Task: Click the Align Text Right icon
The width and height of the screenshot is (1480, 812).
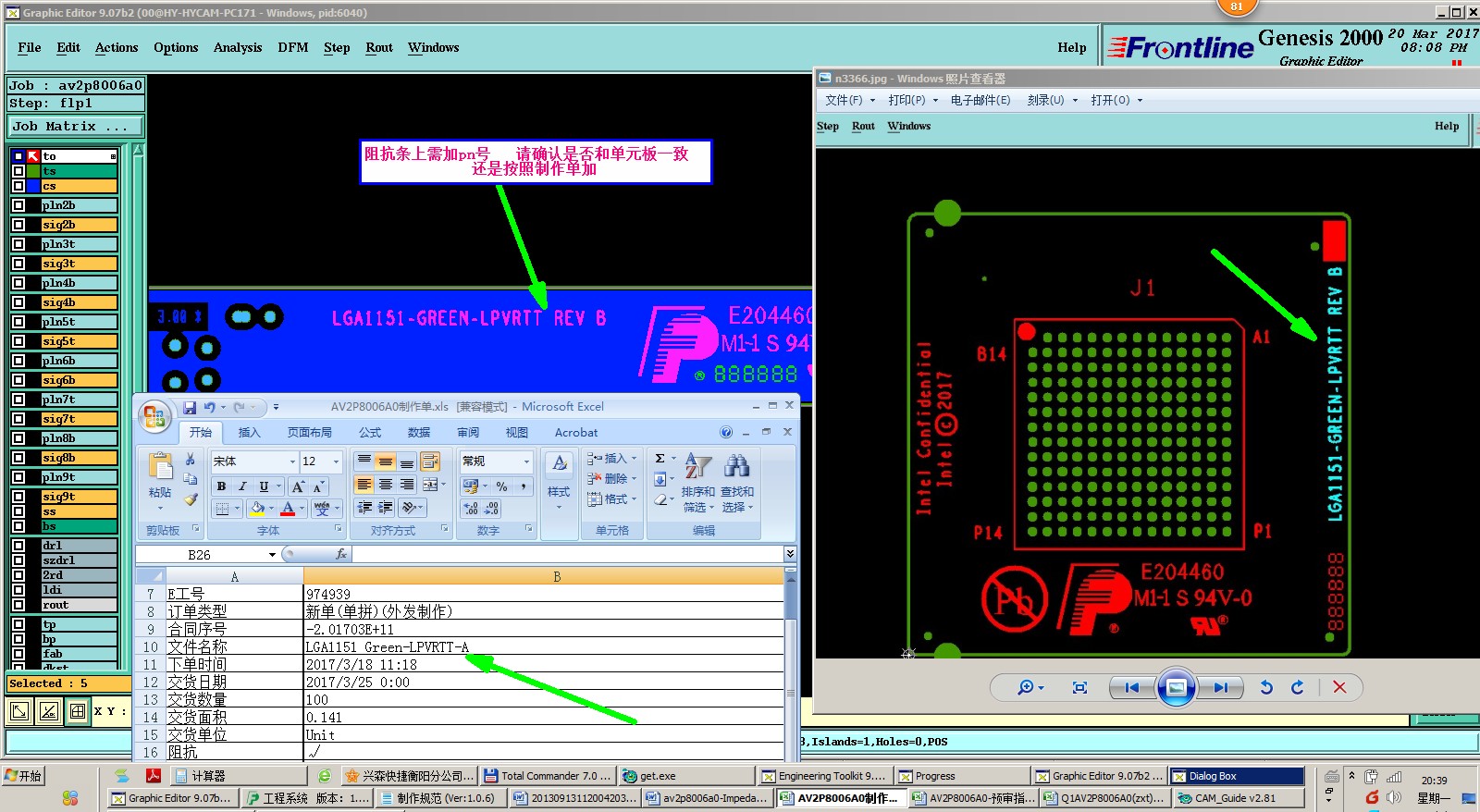Action: [407, 485]
